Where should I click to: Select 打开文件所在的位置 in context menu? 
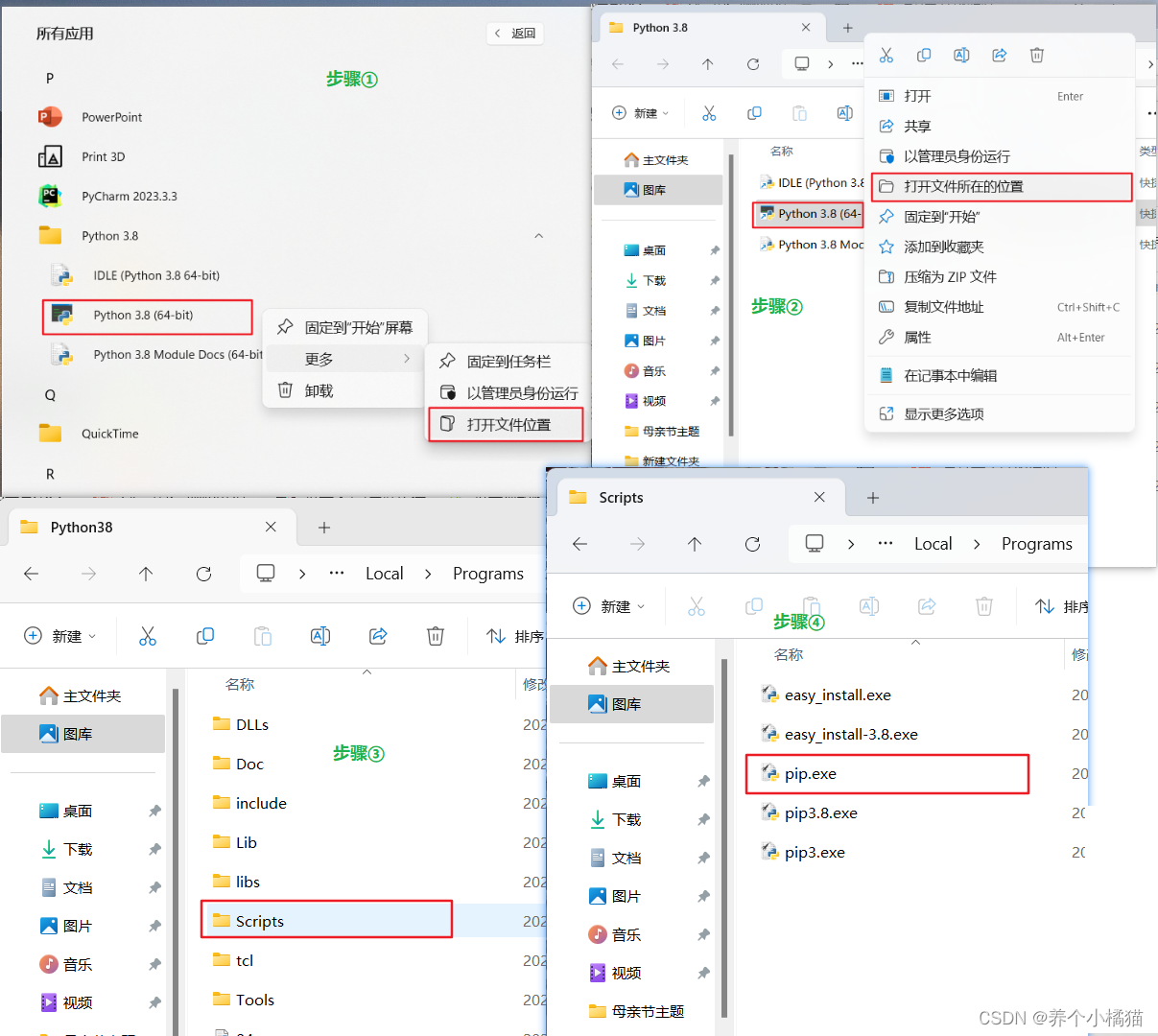coord(1002,186)
